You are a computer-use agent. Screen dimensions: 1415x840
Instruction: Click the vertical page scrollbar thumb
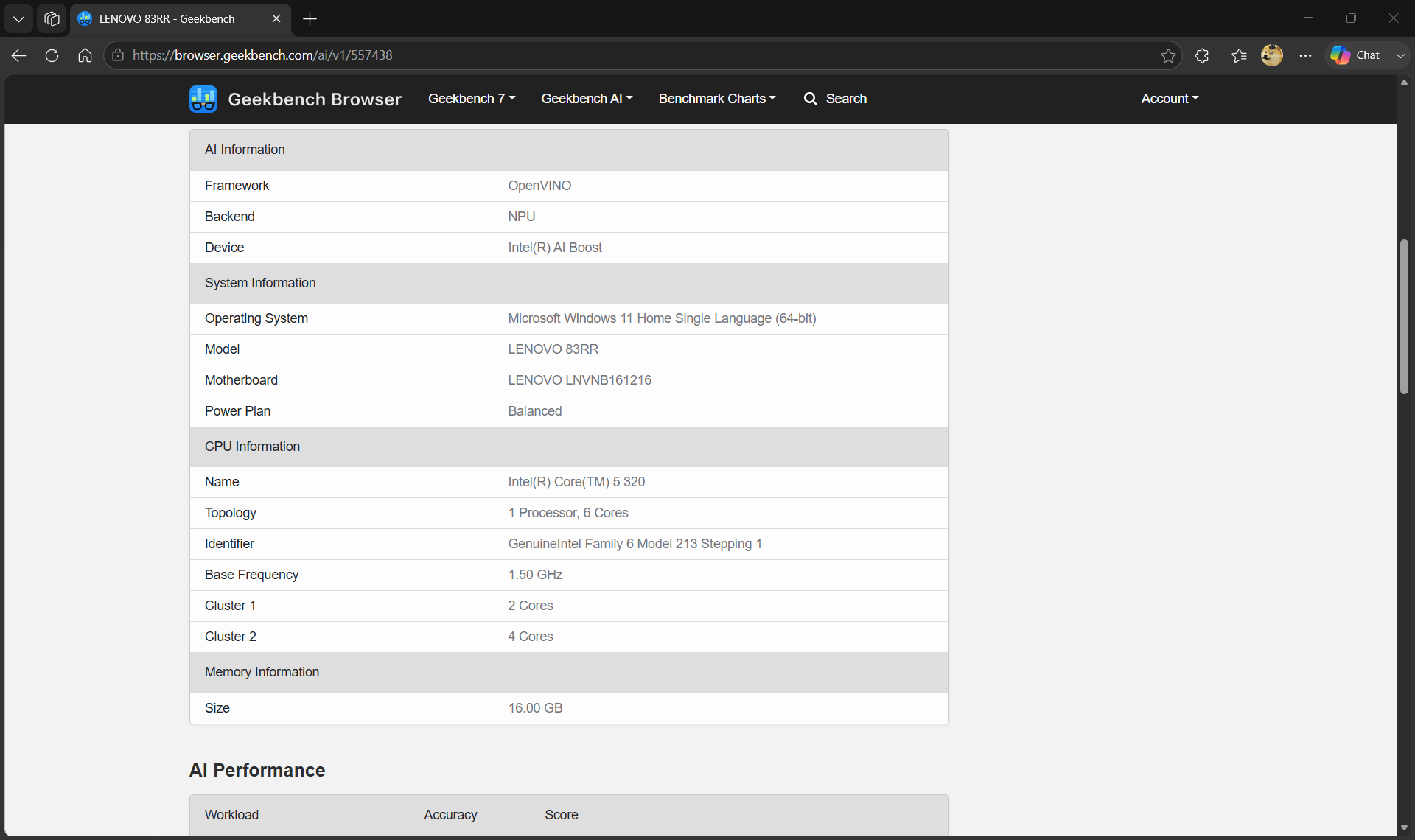pyautogui.click(x=1405, y=317)
